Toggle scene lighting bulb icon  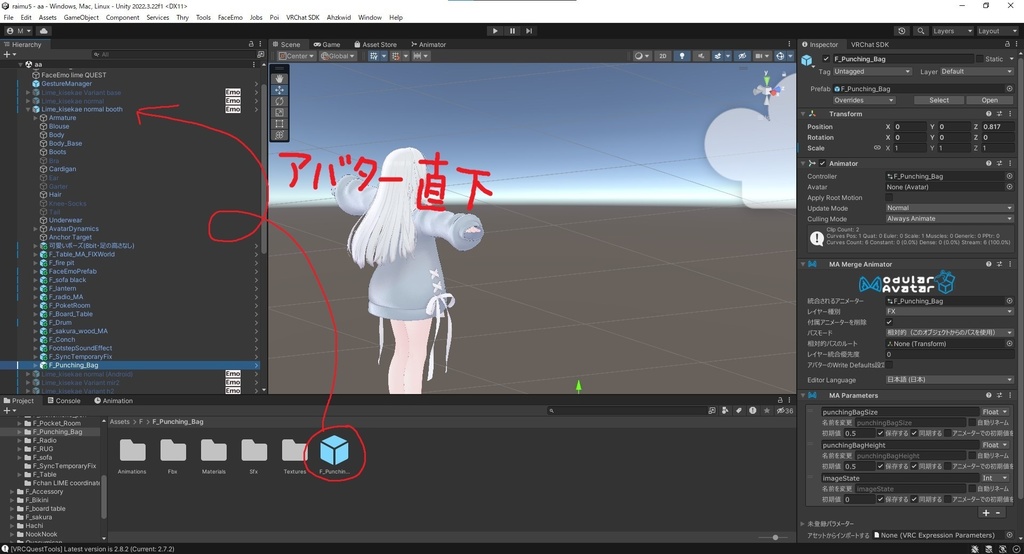point(682,56)
